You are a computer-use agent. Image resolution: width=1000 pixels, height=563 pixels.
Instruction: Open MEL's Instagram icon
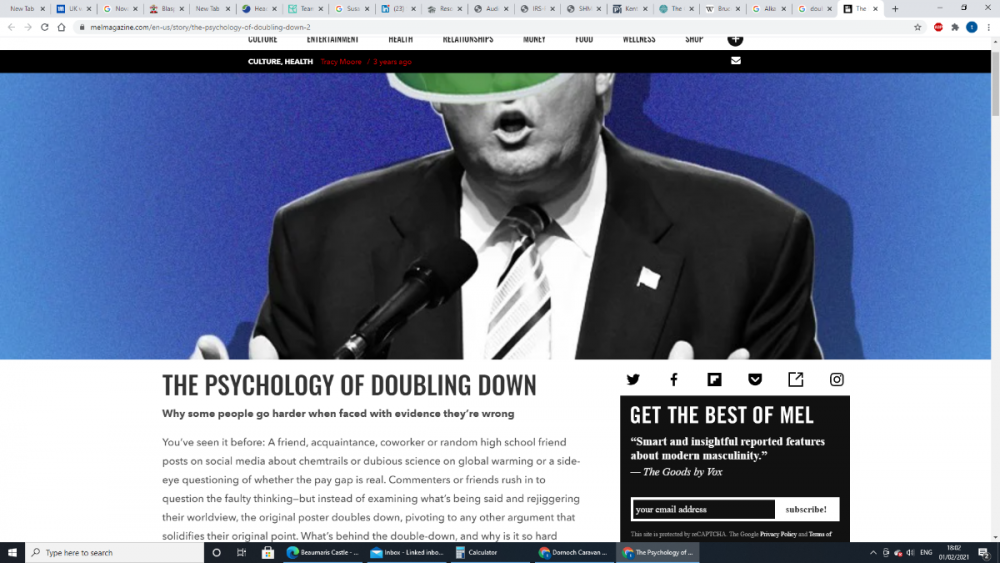[x=837, y=380]
